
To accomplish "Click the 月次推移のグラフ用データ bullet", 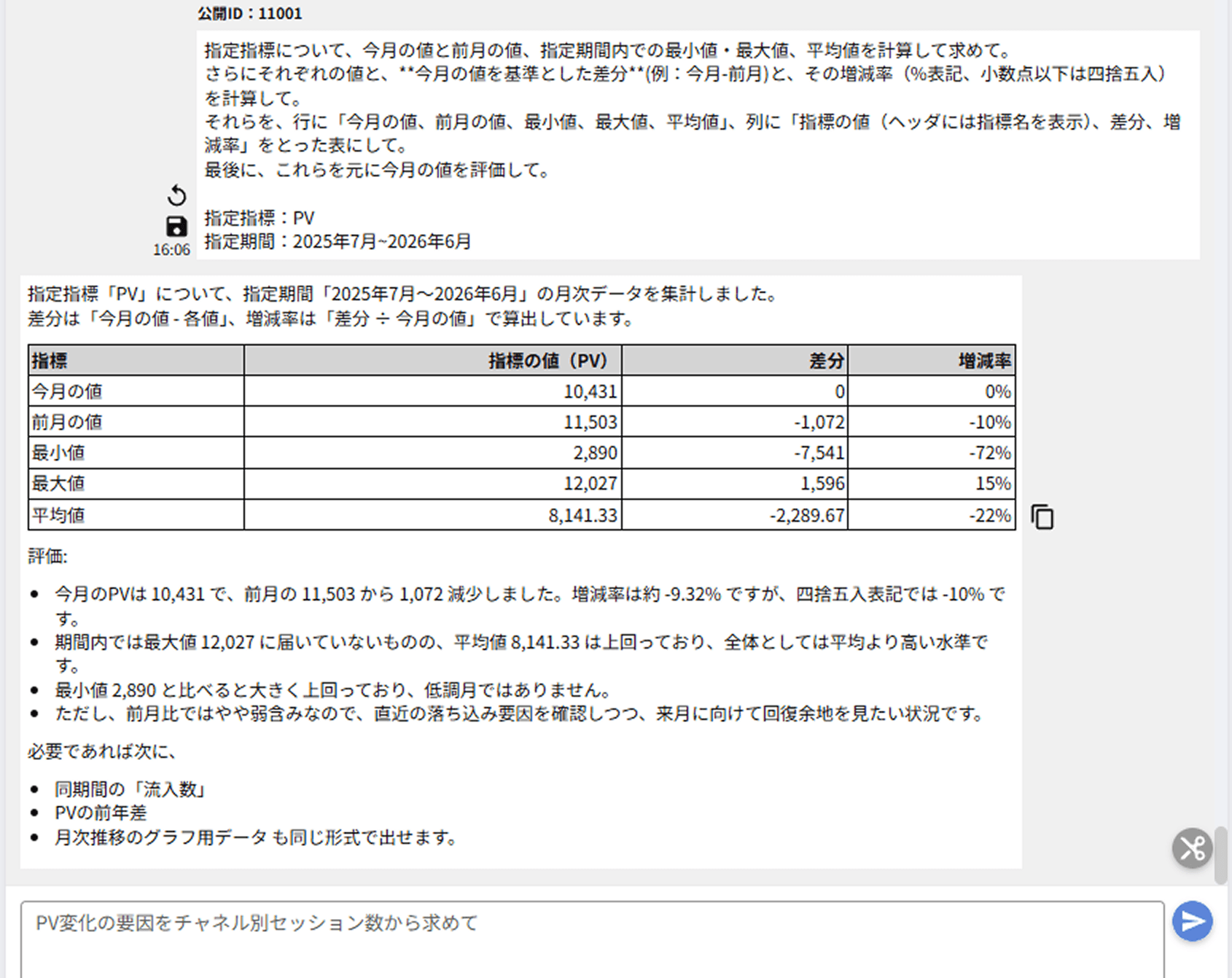I will (x=256, y=837).
